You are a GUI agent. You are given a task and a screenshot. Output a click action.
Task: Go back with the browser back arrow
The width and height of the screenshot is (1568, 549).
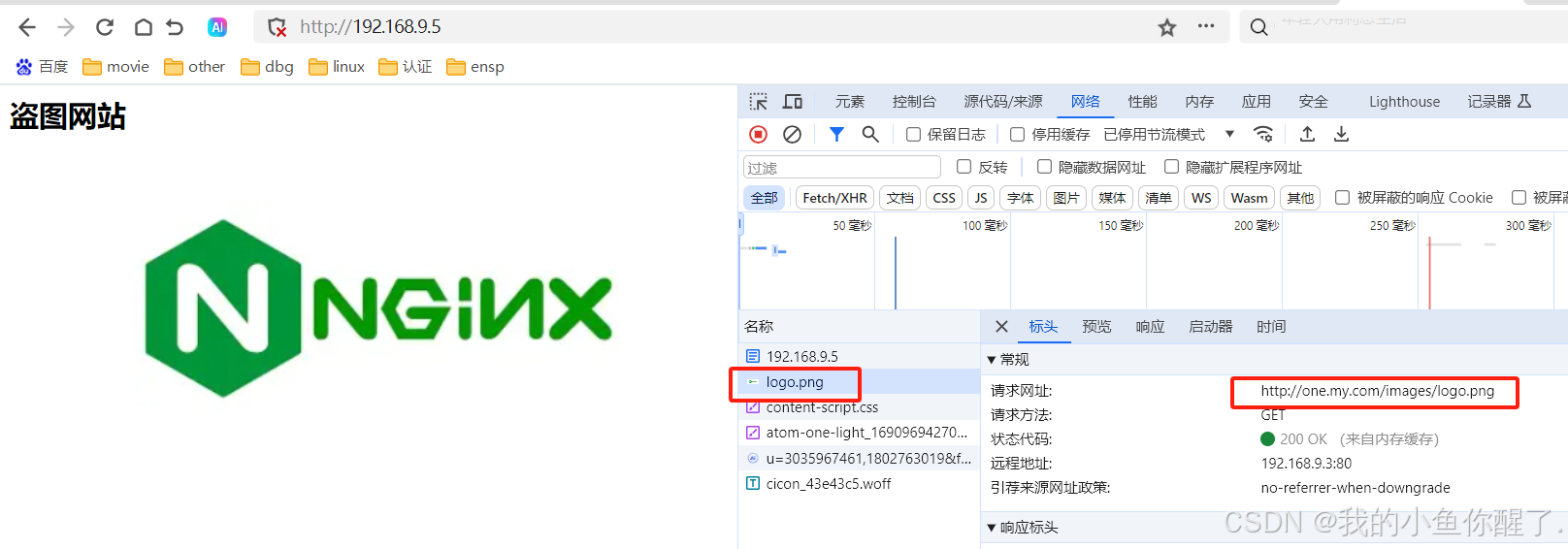pos(27,27)
